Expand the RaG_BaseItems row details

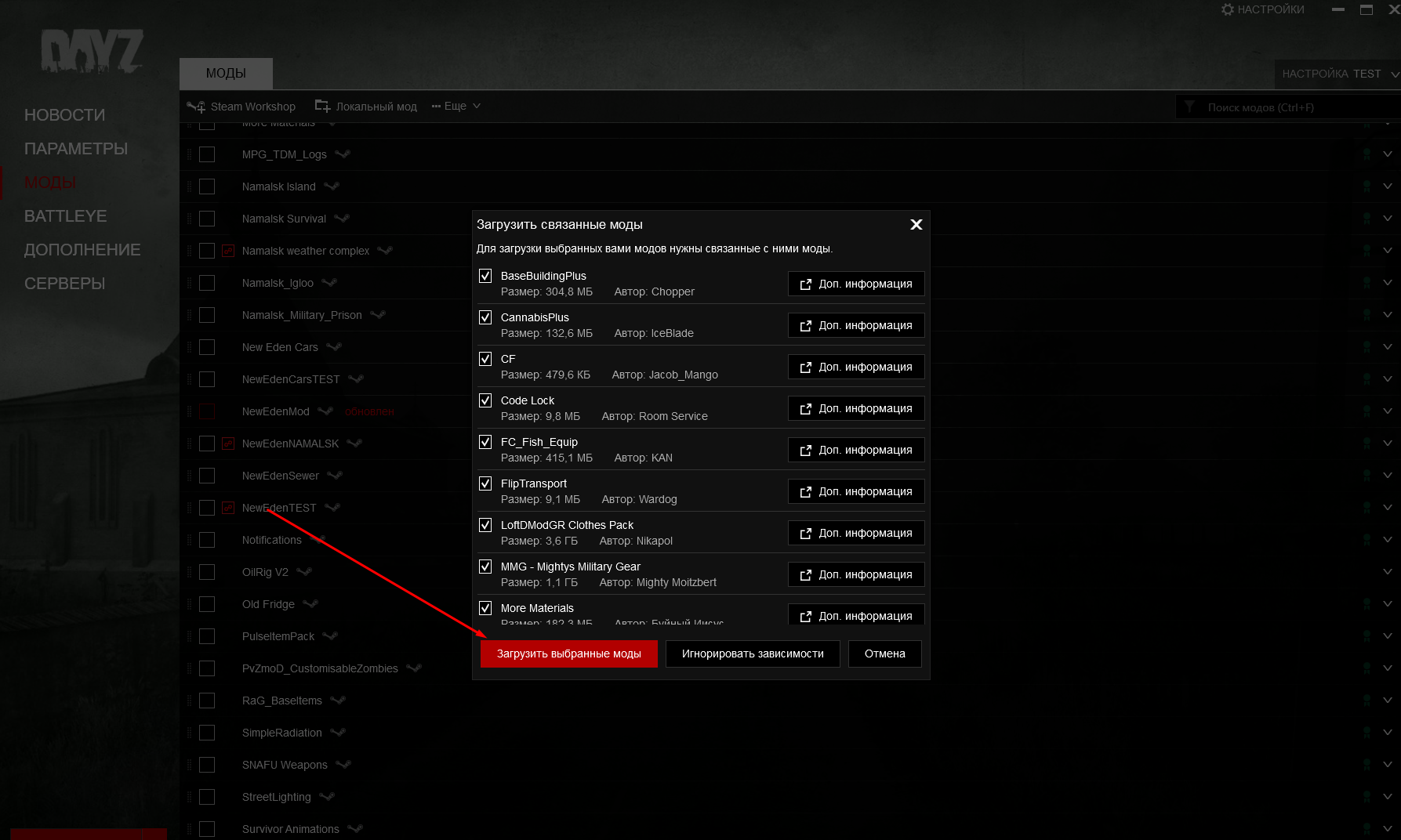1387,701
